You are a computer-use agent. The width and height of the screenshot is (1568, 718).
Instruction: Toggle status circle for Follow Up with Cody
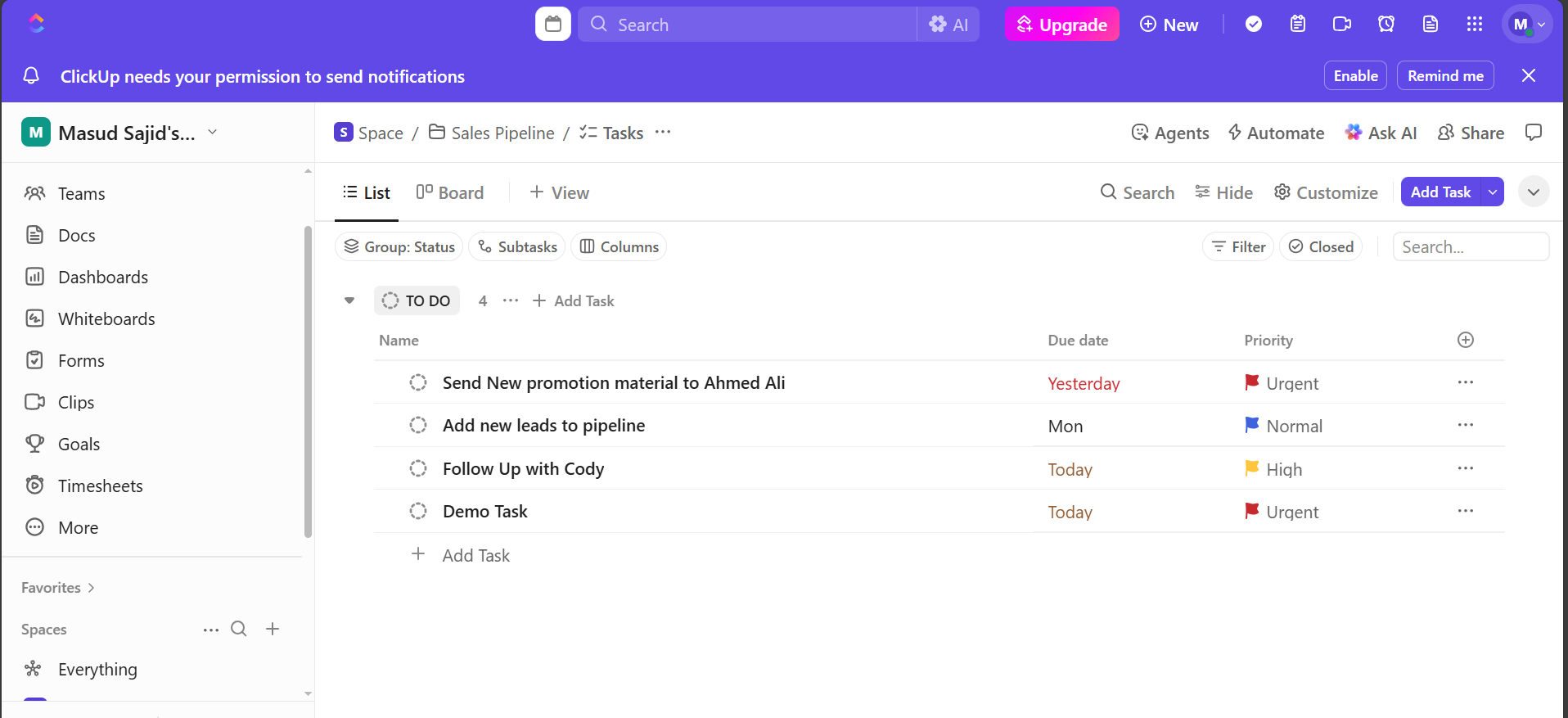418,468
